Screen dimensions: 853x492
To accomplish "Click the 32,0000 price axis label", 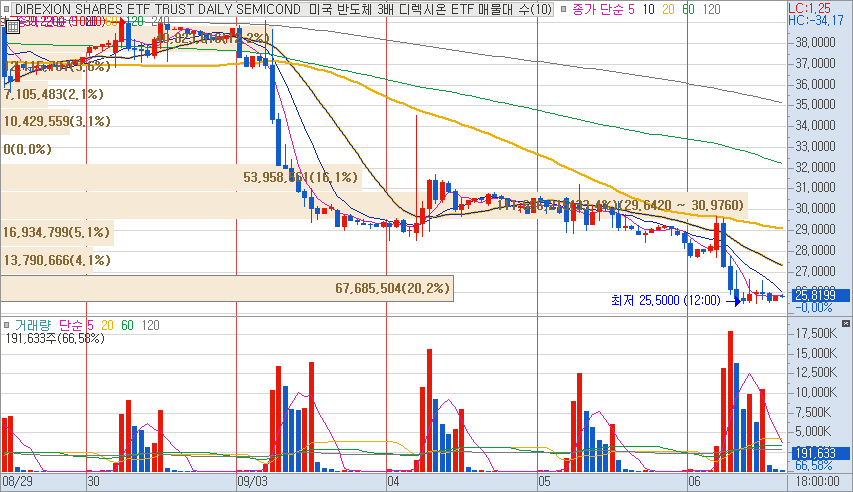I will 815,167.
